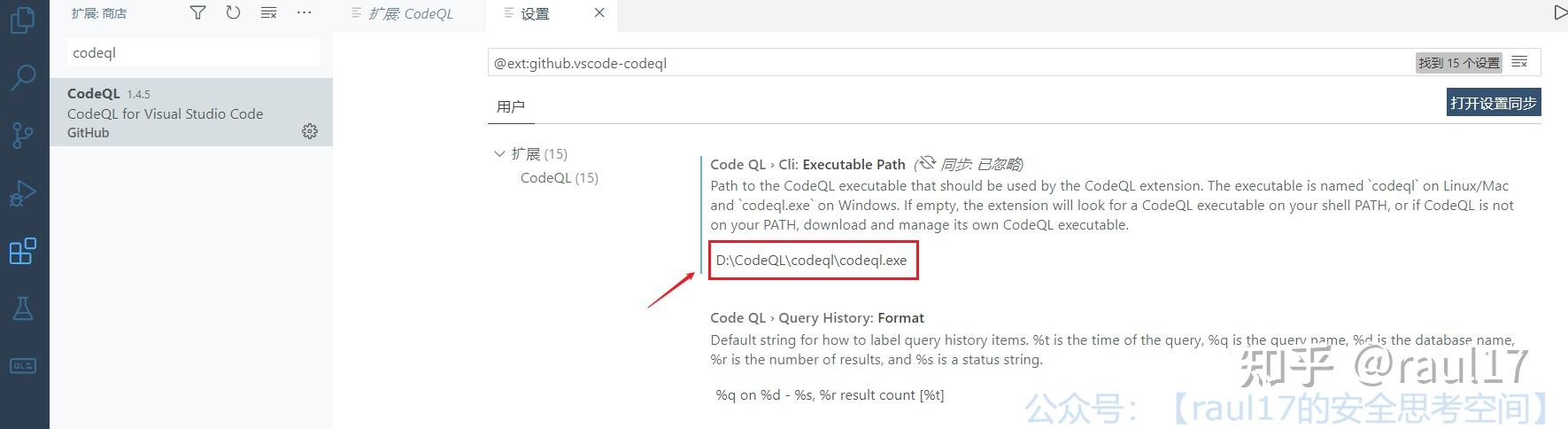
Task: Open the Explorer view in activity bar
Action: (x=22, y=19)
